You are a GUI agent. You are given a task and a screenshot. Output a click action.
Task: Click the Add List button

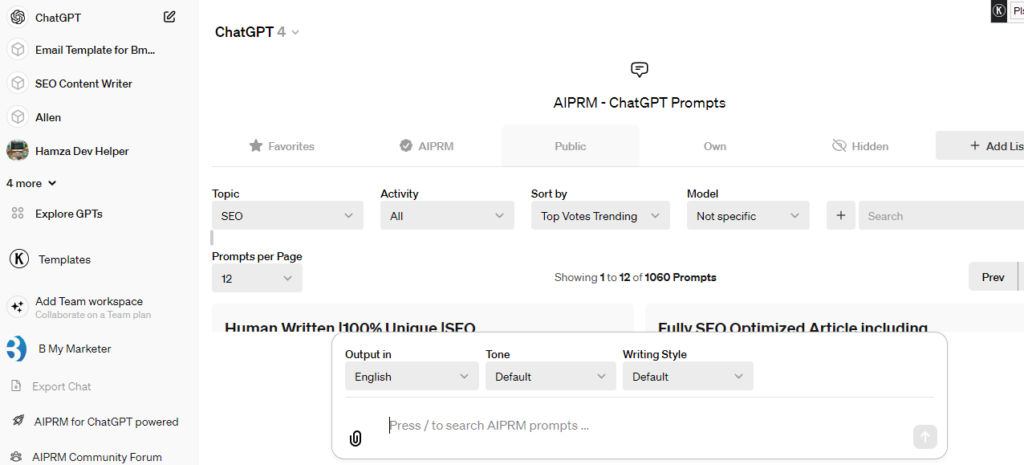pyautogui.click(x=983, y=146)
